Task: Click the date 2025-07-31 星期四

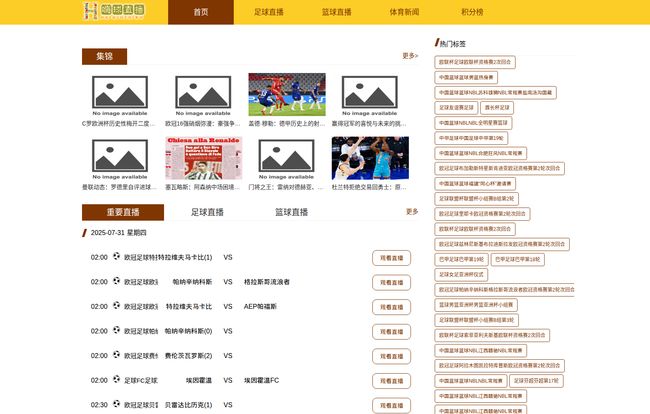Action: (x=119, y=233)
